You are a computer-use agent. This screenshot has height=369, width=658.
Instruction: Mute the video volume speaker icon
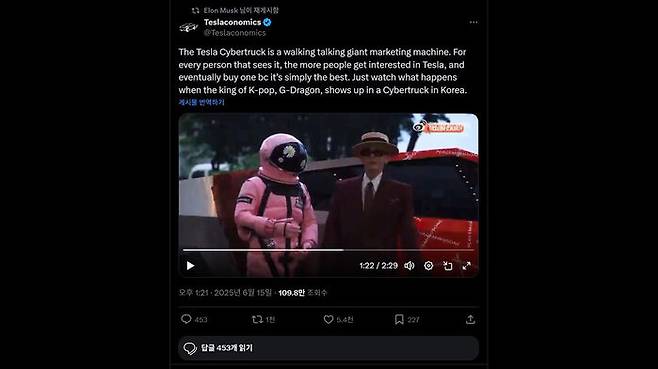click(x=409, y=266)
